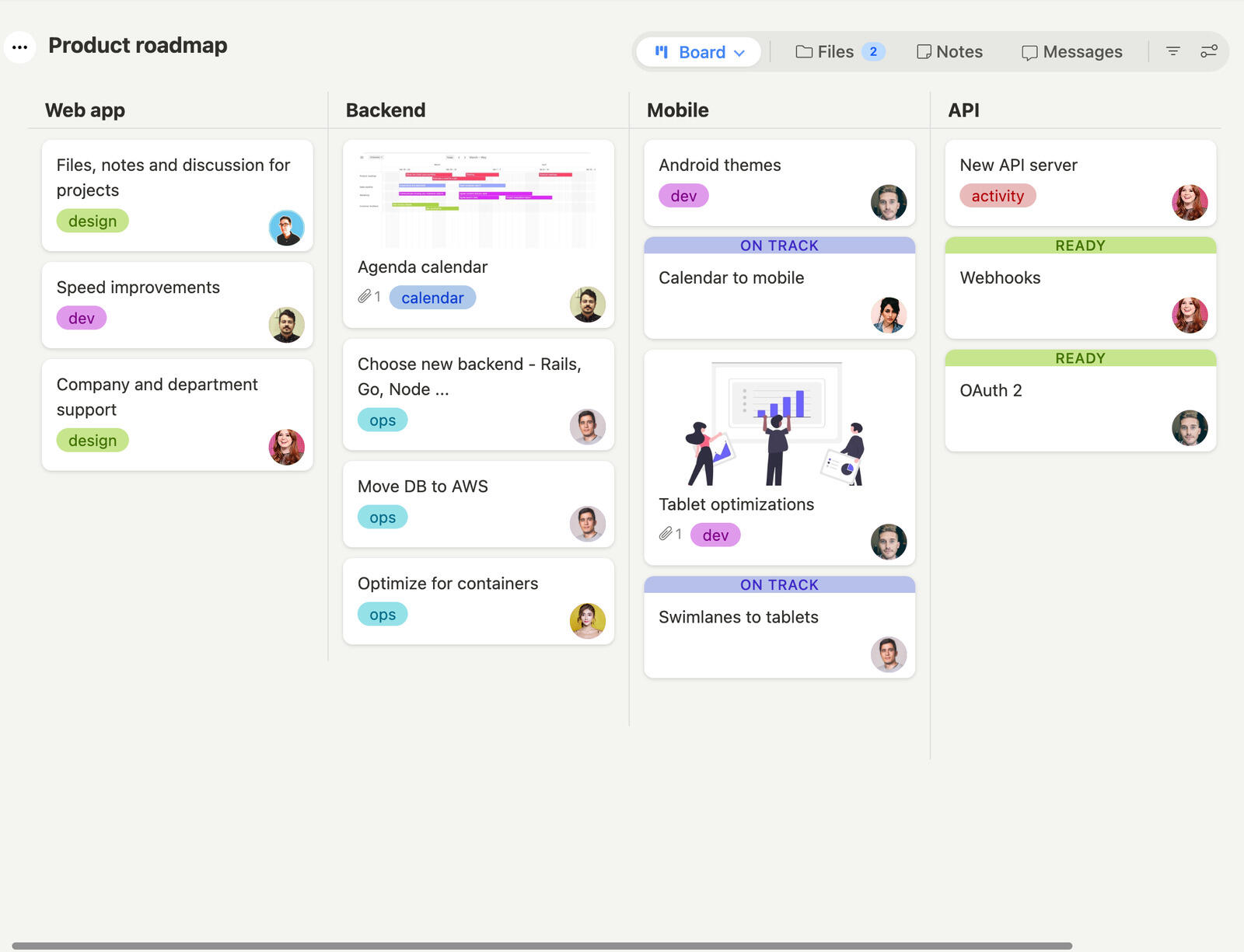Click READY label on OAuth 2 card
Viewport: 1244px width, 952px height.
pyautogui.click(x=1080, y=358)
